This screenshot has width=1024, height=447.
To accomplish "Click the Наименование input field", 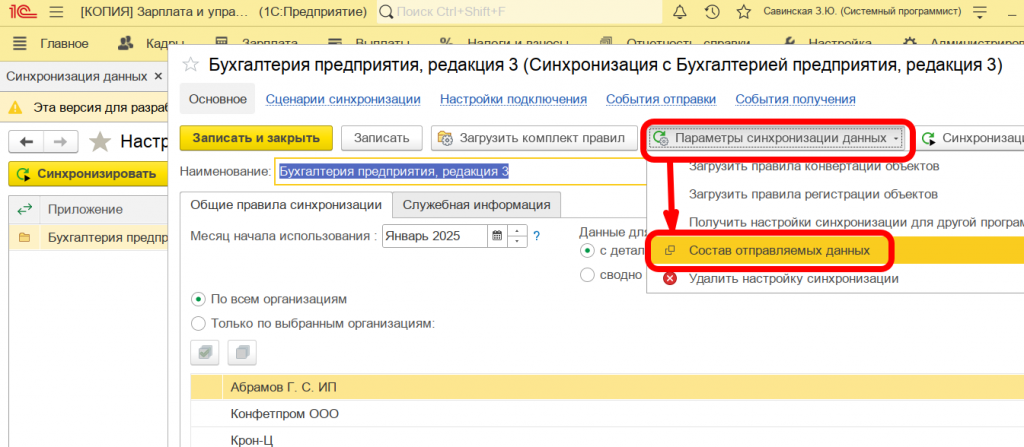I will tap(458, 172).
